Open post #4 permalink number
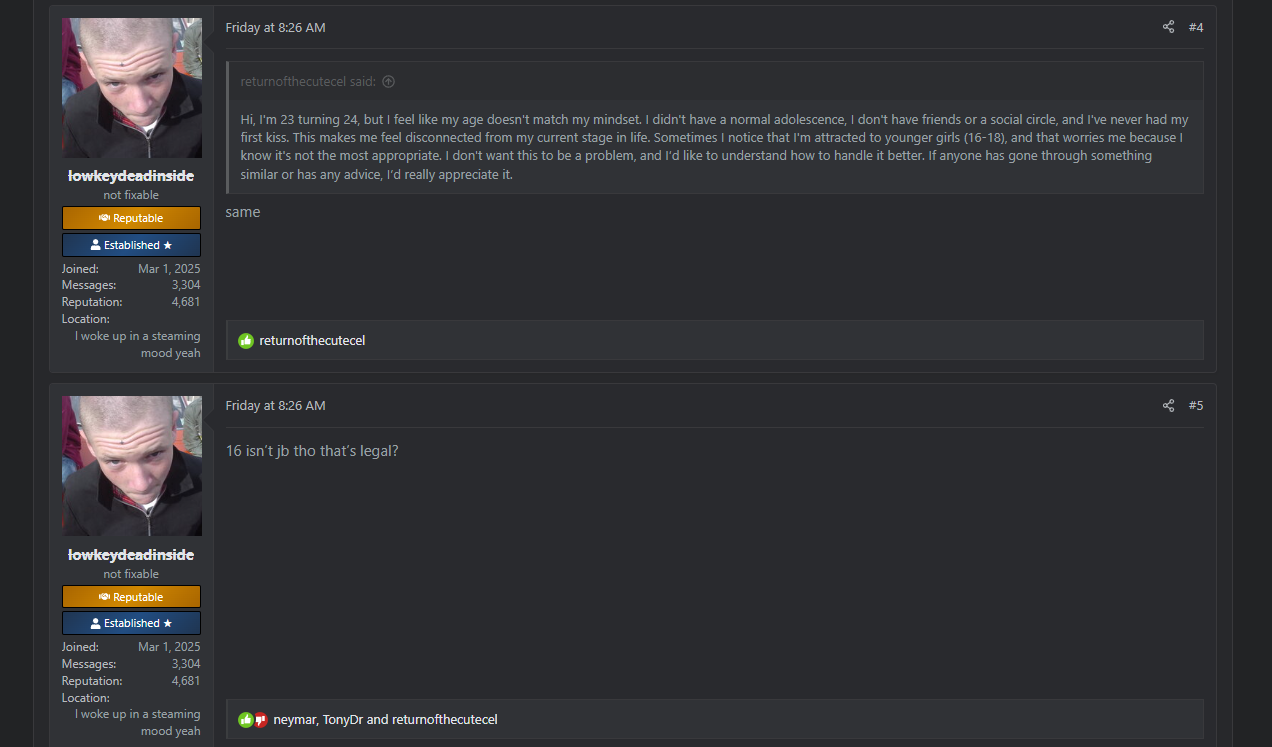The image size is (1272, 747). click(x=1196, y=27)
